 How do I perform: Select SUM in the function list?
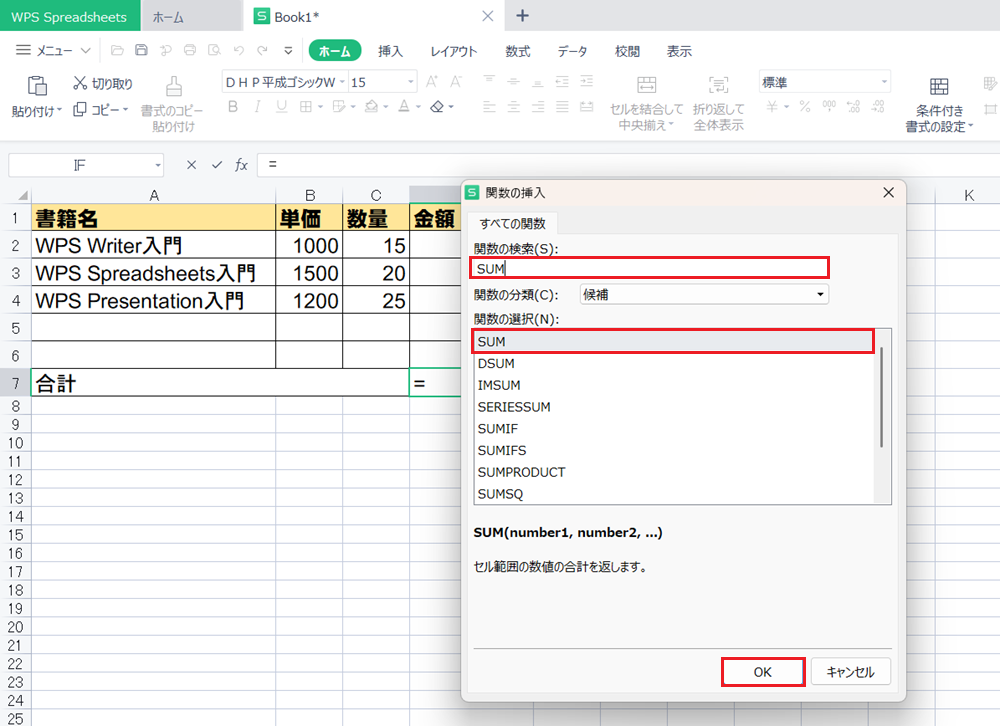click(x=673, y=341)
